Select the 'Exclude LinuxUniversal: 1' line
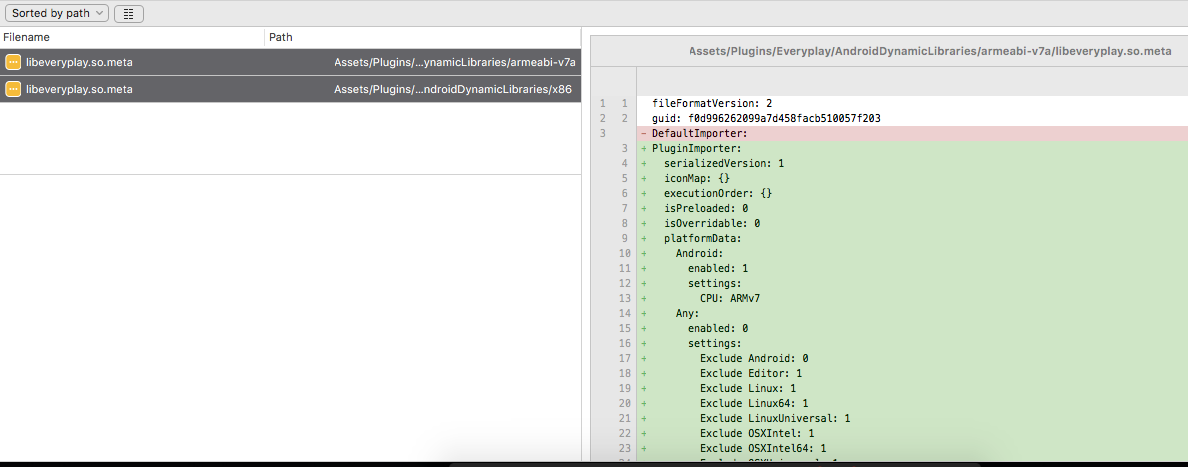1188x467 pixels. point(912,418)
